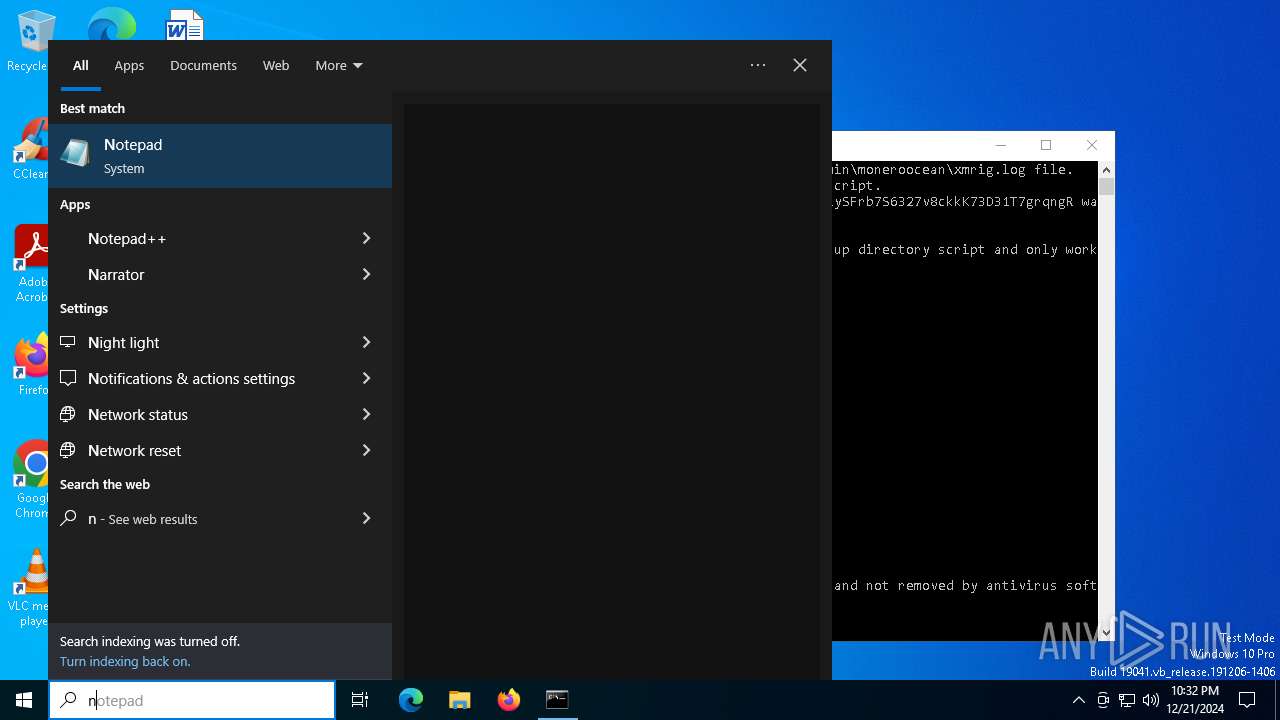Click Turn indexing back on link
This screenshot has width=1280, height=720.
(125, 661)
